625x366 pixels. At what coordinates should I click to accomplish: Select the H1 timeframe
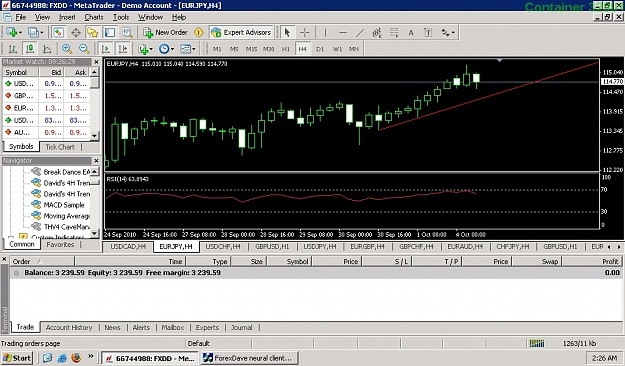coord(285,49)
